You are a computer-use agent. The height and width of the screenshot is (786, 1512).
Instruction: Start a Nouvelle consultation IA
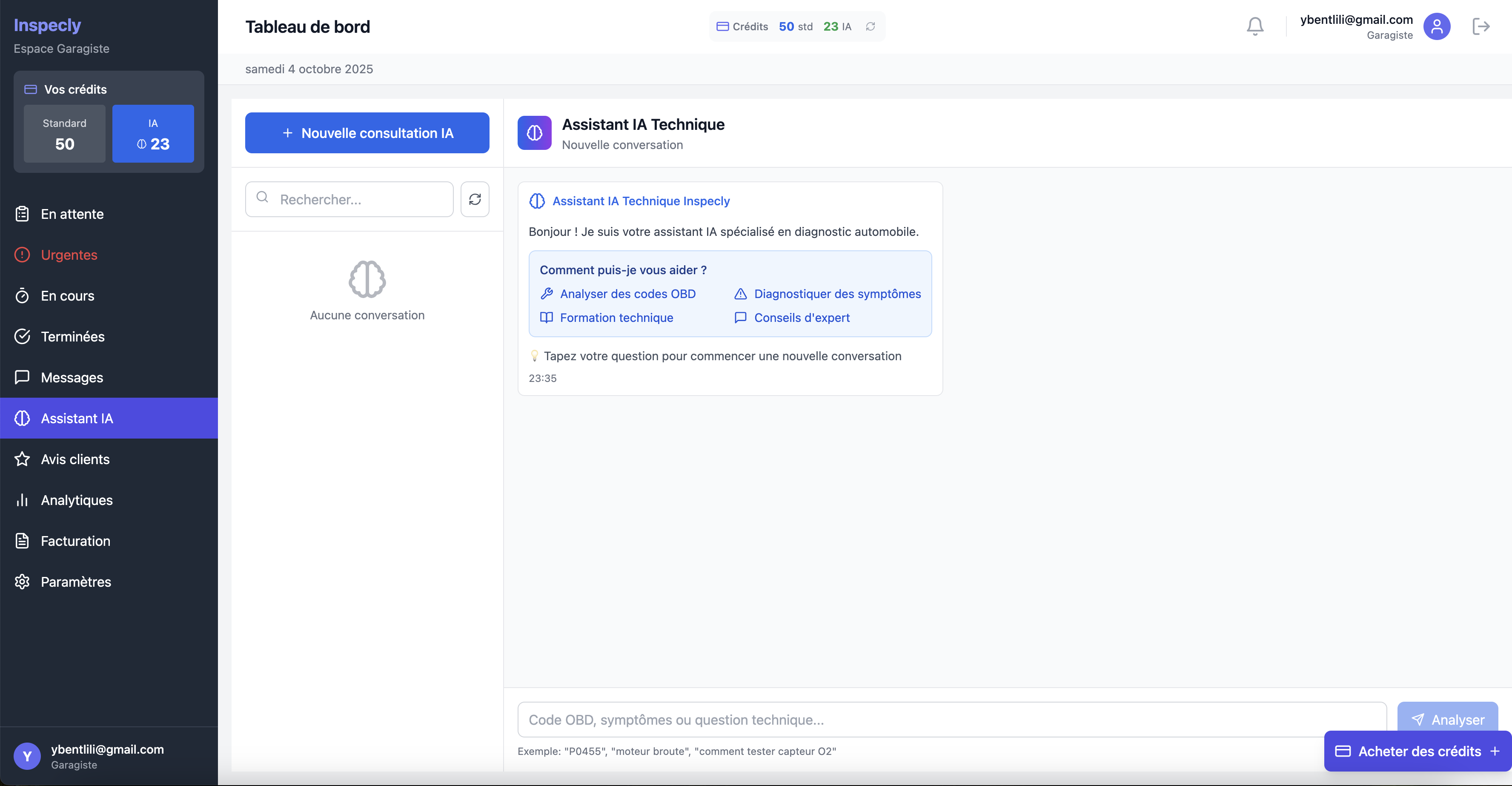(x=367, y=133)
